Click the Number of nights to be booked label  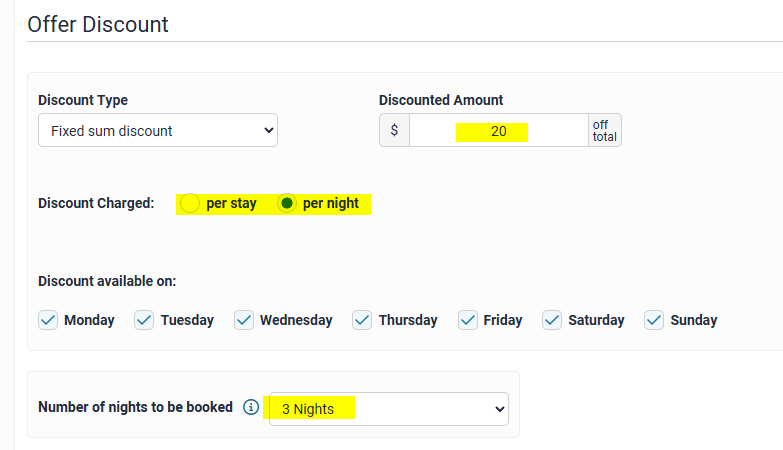[135, 408]
